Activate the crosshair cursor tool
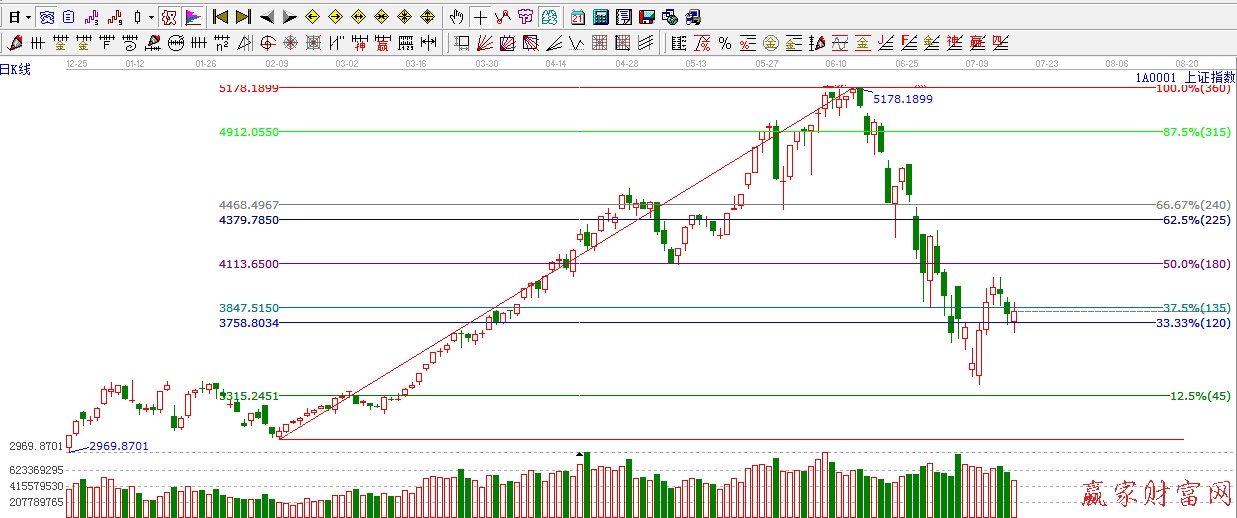This screenshot has height=518, width=1237. tap(480, 17)
